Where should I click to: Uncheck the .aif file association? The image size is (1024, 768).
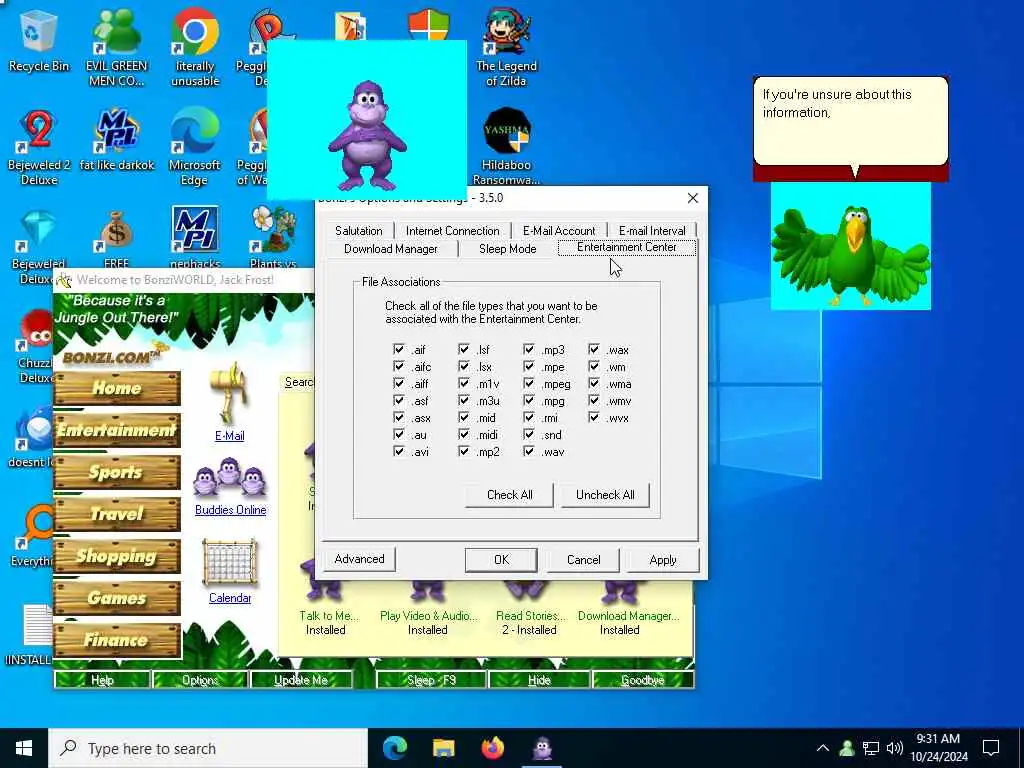tap(398, 349)
